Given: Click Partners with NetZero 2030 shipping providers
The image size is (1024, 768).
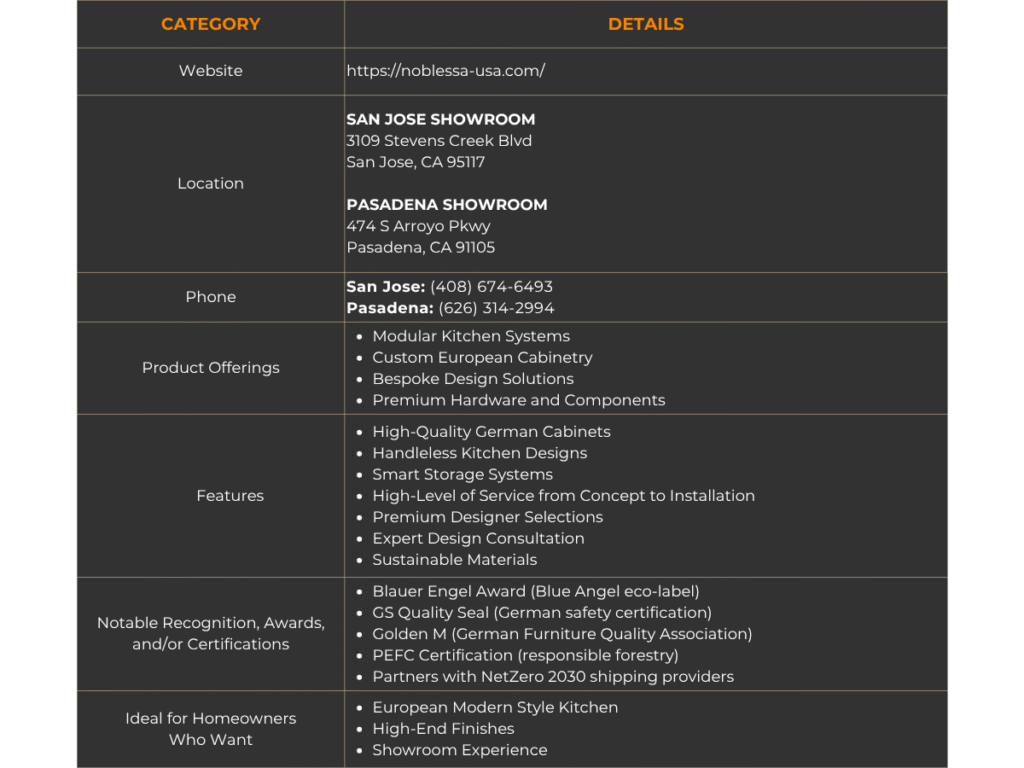Looking at the screenshot, I should click(552, 677).
